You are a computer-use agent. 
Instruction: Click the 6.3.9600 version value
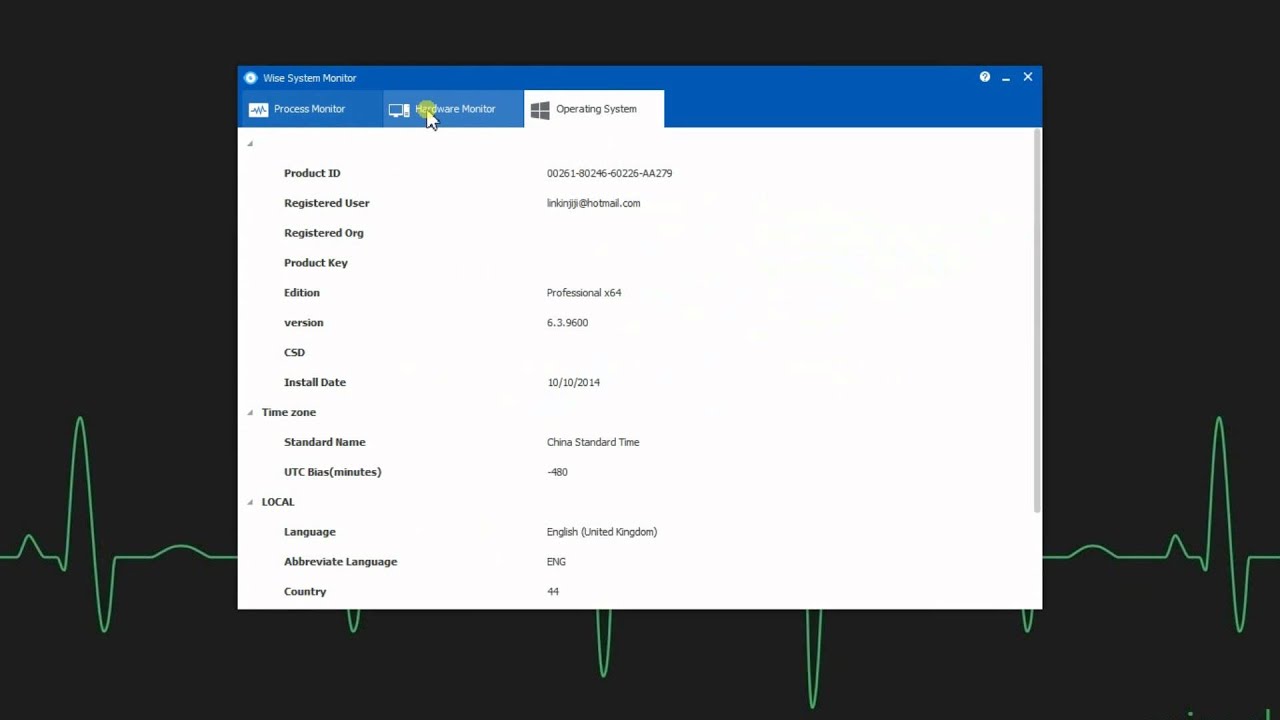(567, 323)
